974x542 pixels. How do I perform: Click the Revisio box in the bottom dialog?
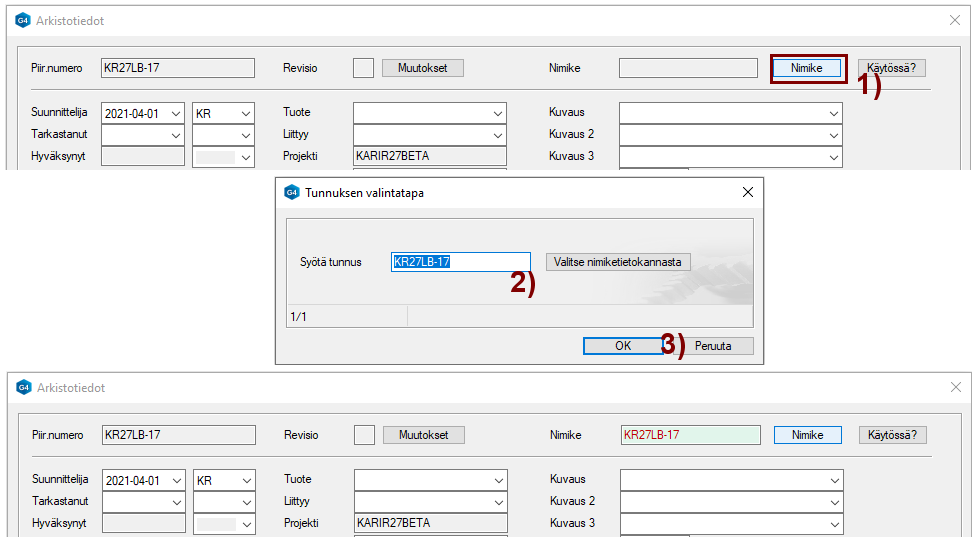[365, 435]
